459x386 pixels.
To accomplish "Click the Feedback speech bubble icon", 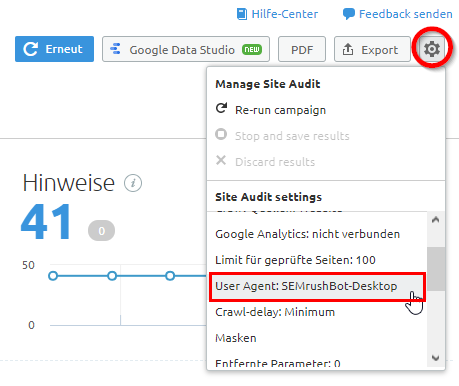I will pos(349,14).
